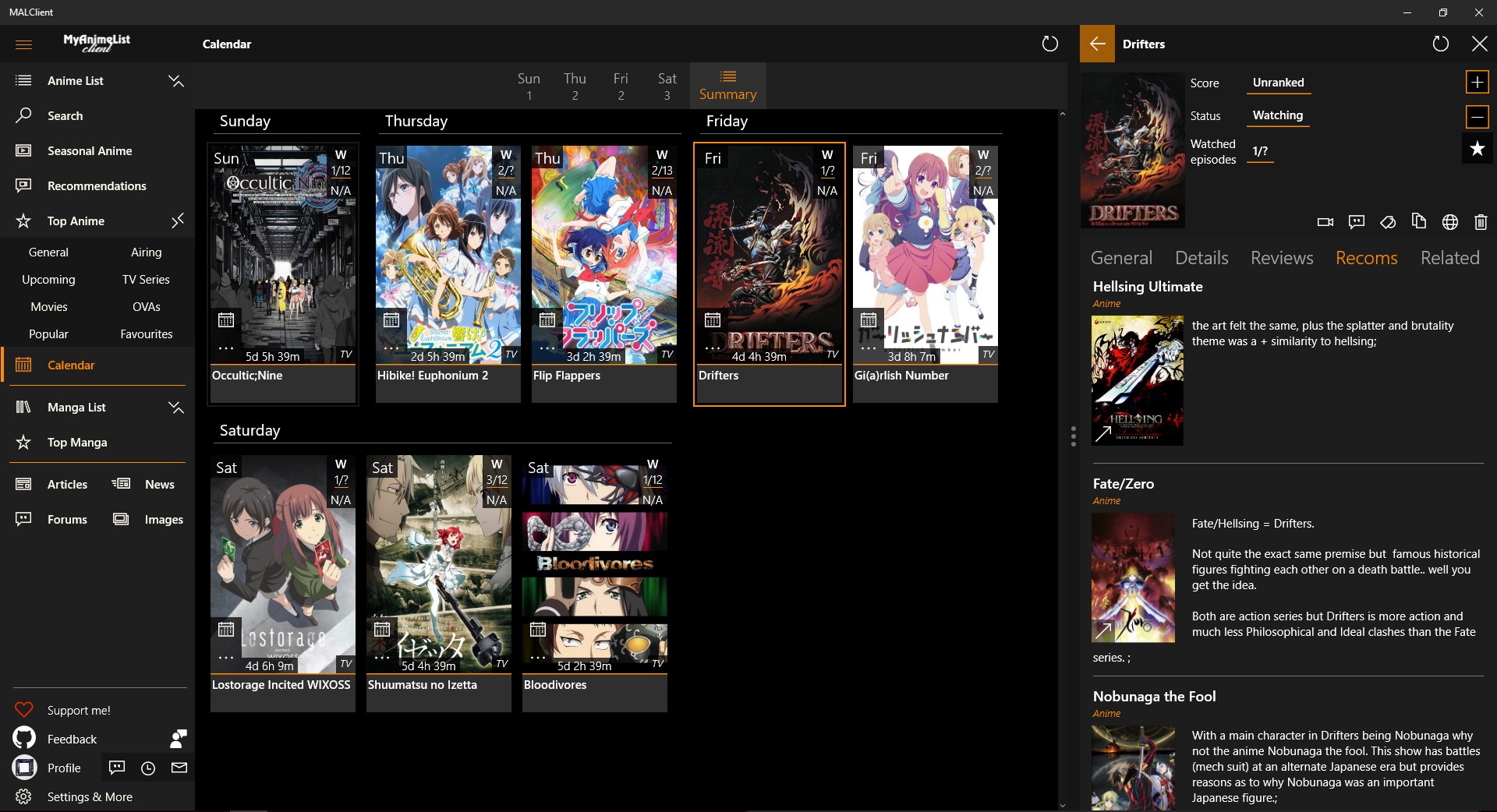The height and width of the screenshot is (812, 1497).
Task: Select the Recoms tab
Action: (x=1366, y=258)
